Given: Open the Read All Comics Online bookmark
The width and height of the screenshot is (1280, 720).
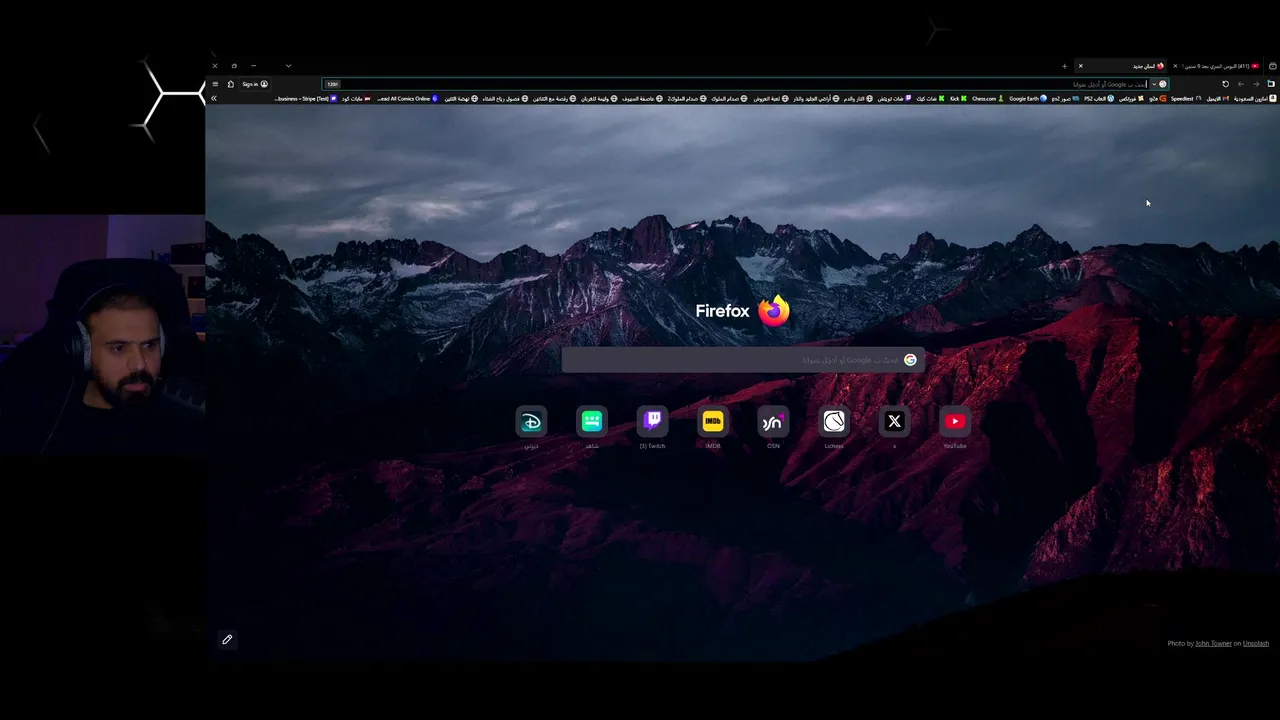Looking at the screenshot, I should coord(408,99).
